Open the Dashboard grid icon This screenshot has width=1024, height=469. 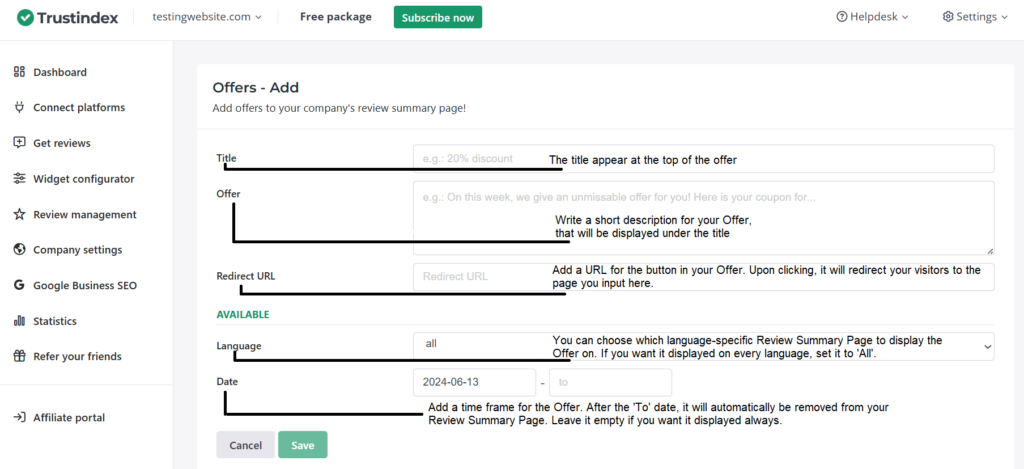click(x=19, y=72)
